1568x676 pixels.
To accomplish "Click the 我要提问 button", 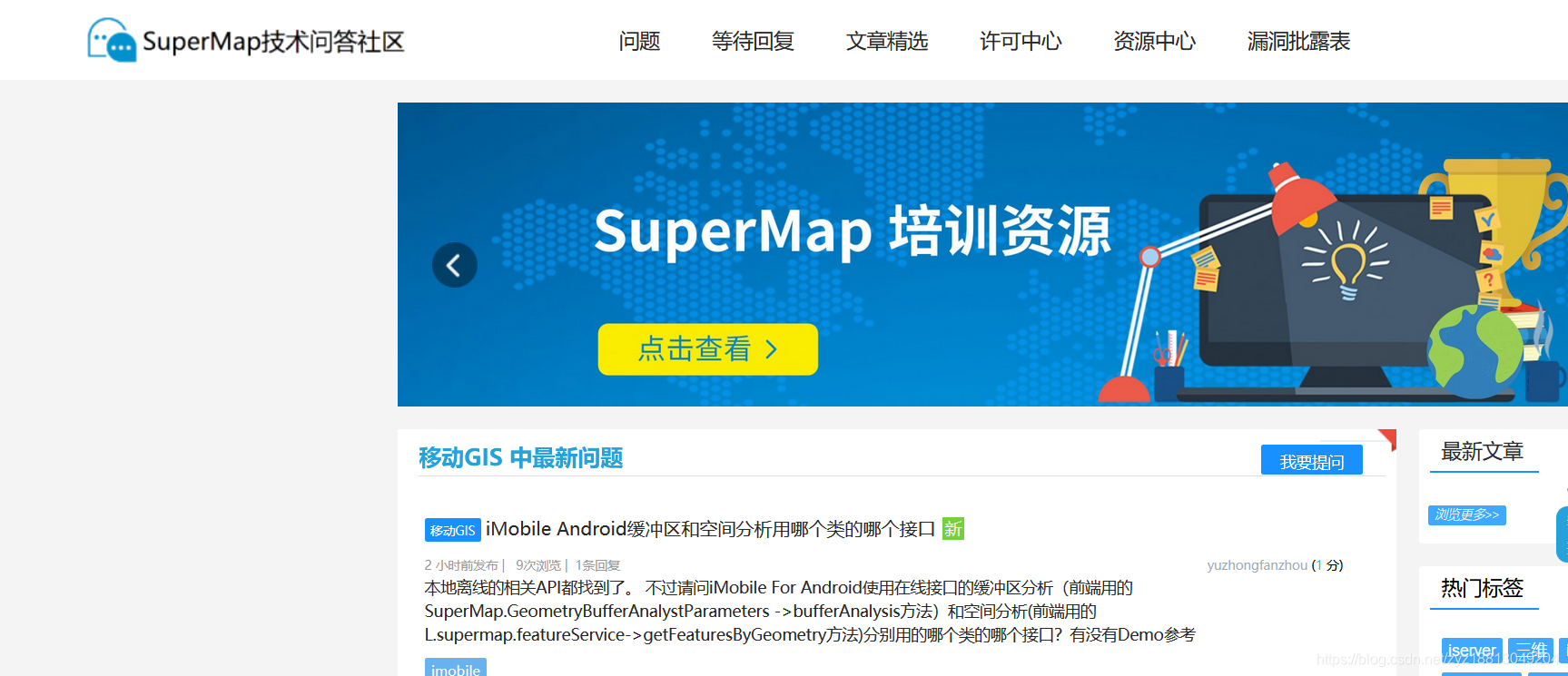I will click(x=1311, y=461).
